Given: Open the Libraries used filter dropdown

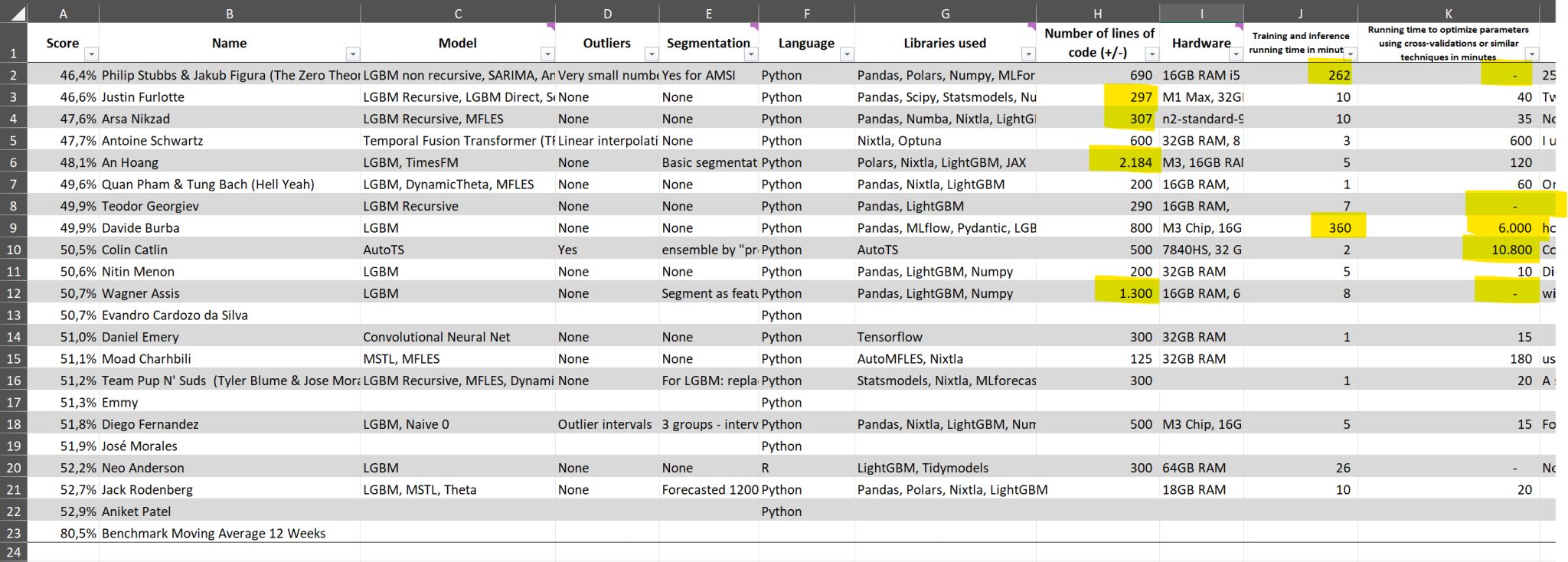Looking at the screenshot, I should coord(1027,54).
